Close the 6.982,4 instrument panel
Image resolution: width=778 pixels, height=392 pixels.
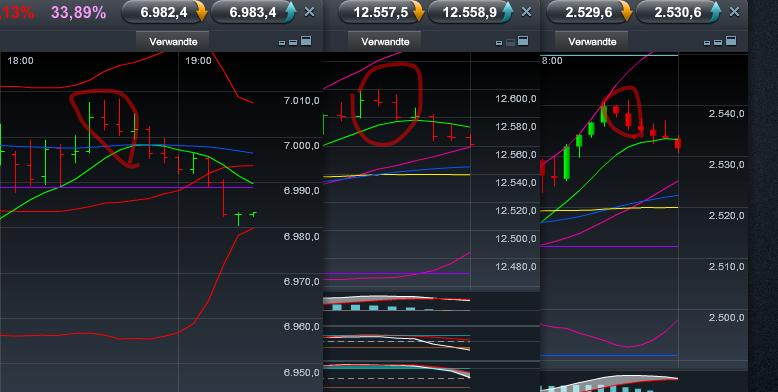(310, 12)
